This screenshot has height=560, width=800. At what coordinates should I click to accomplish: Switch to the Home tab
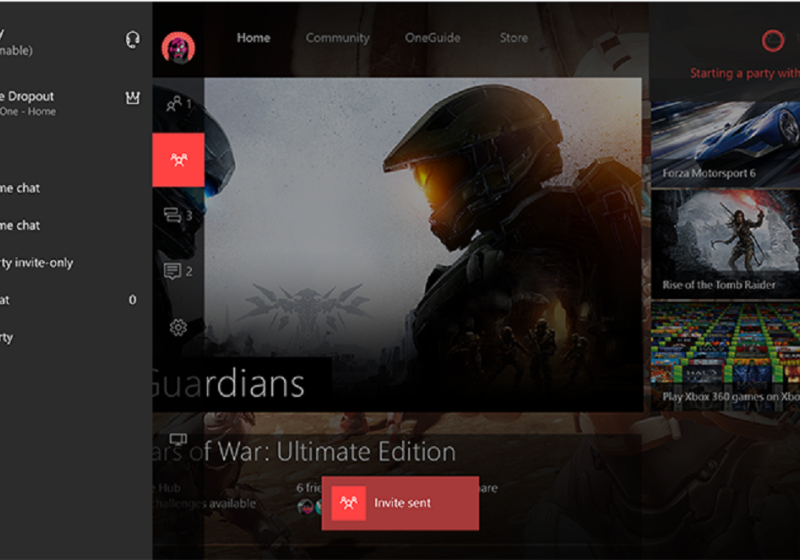(x=253, y=38)
